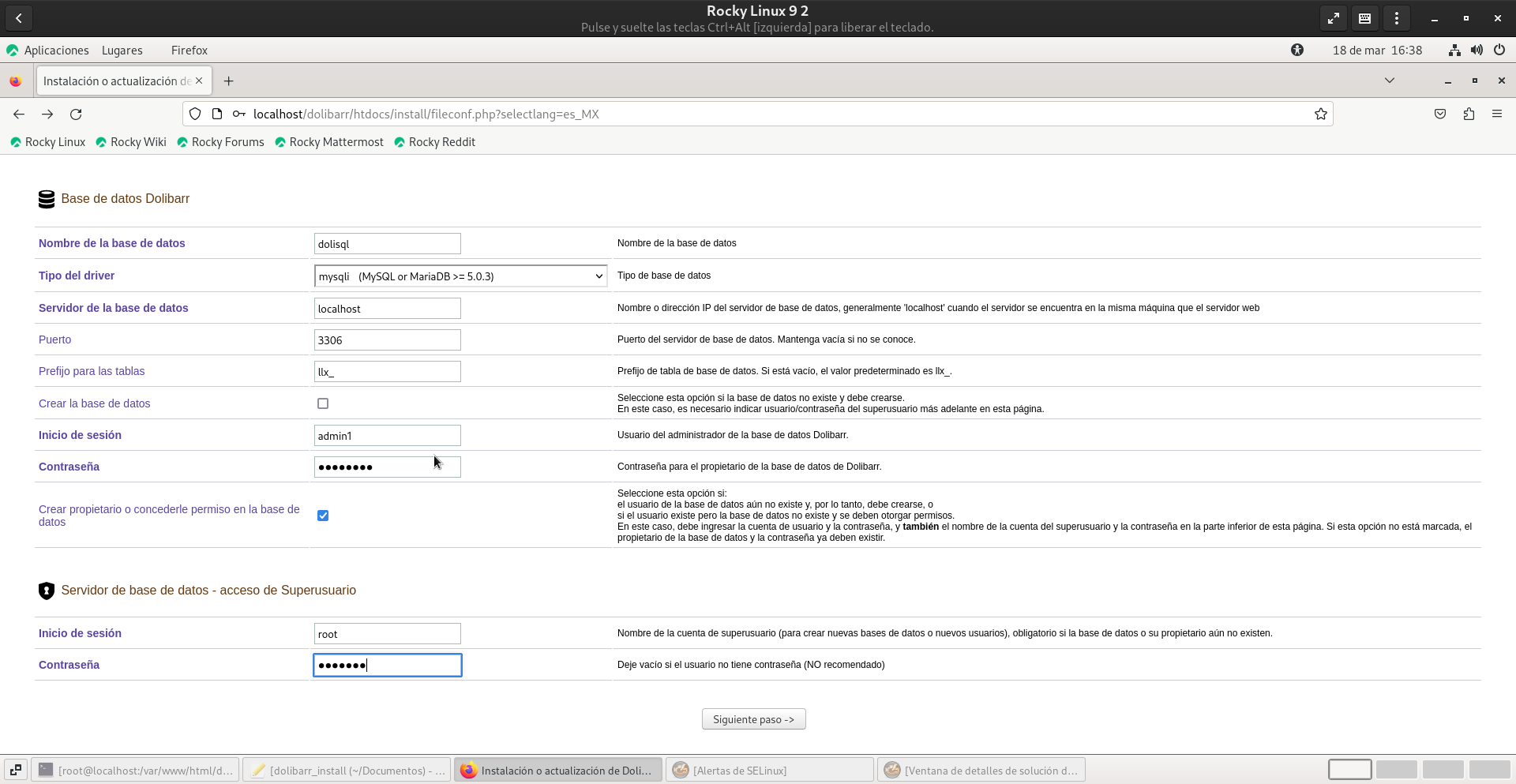The width and height of the screenshot is (1516, 784).
Task: Uncheck Crear propietario o concederle permiso checkbox
Action: coord(323,516)
